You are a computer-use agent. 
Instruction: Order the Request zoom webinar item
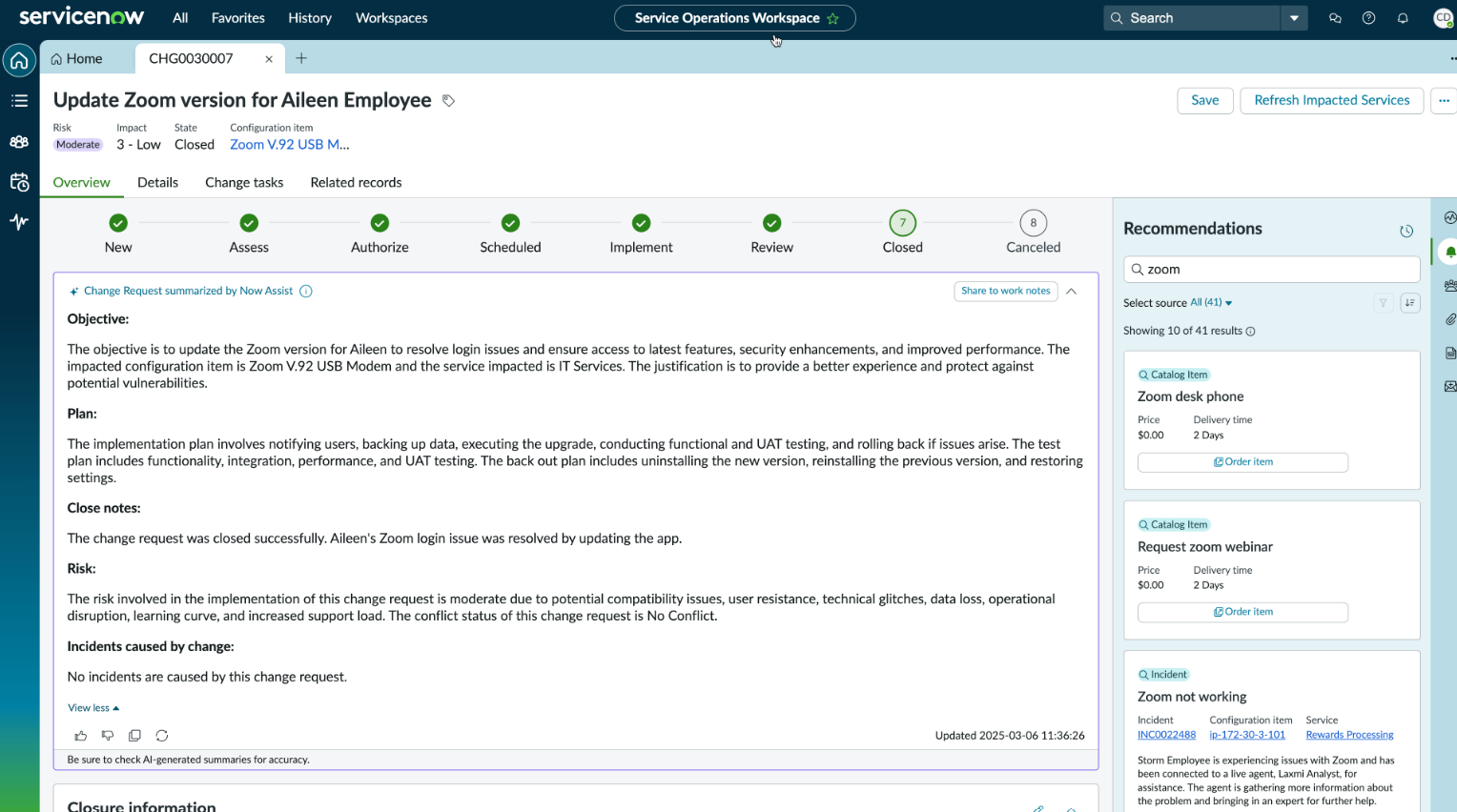click(x=1242, y=612)
